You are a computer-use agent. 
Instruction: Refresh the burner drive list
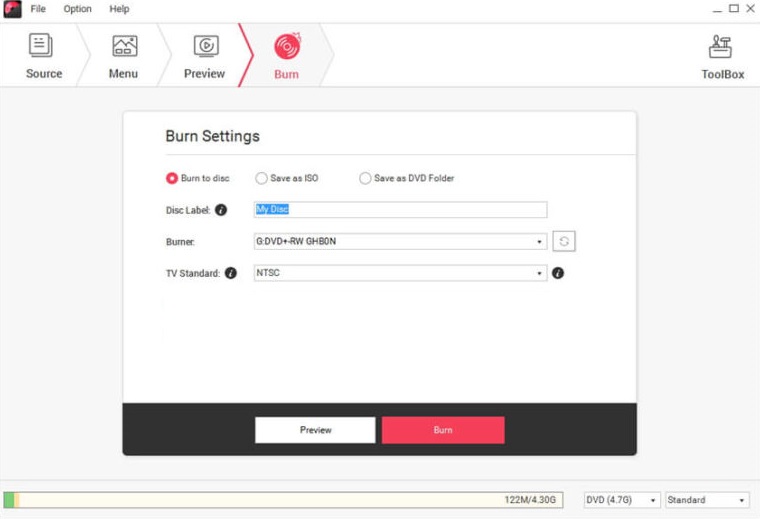pyautogui.click(x=564, y=241)
